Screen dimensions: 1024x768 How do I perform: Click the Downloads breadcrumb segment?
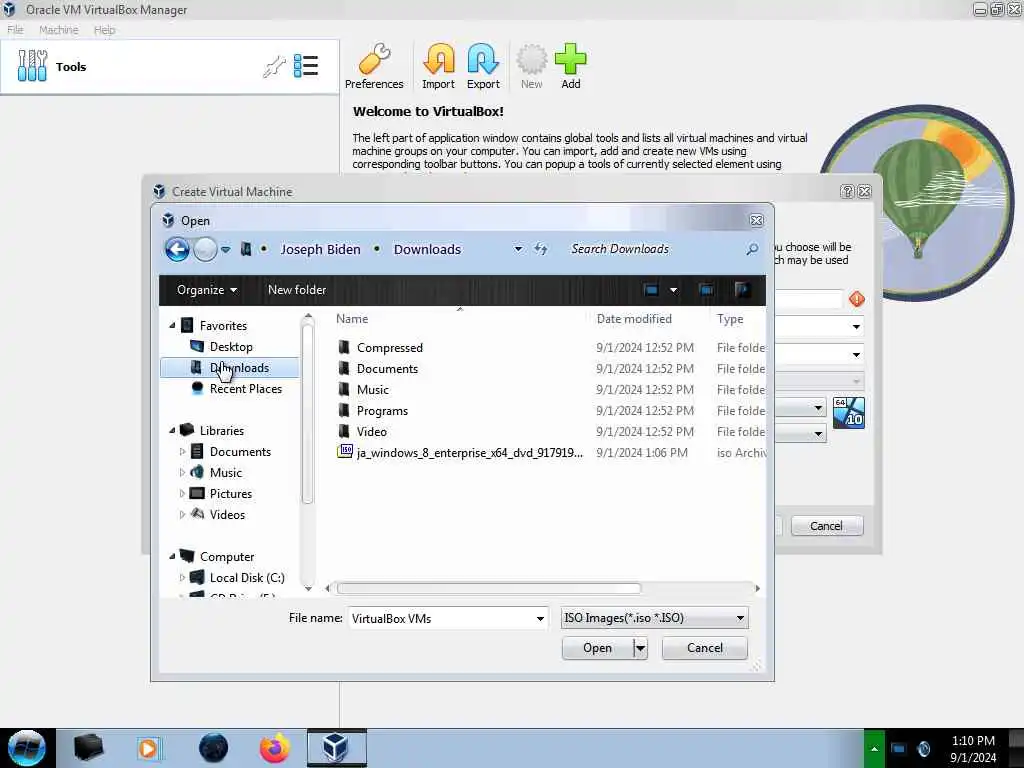(x=427, y=249)
